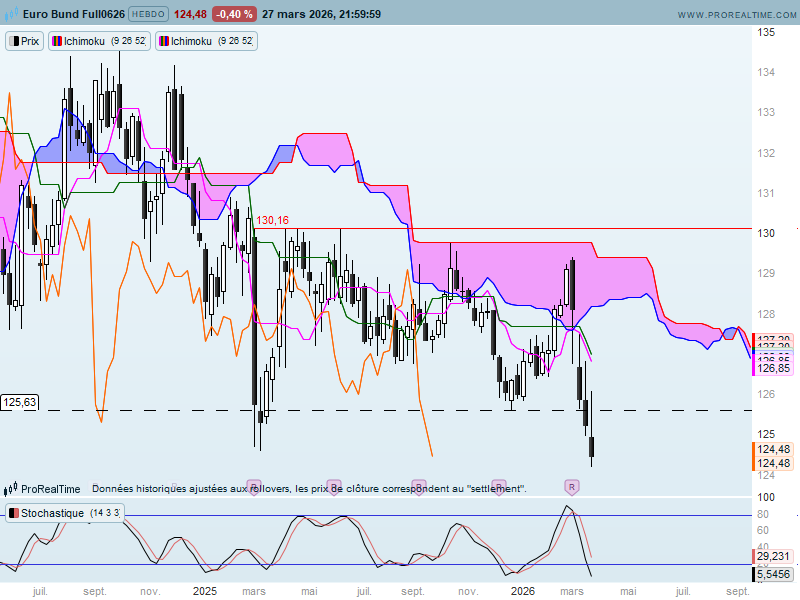Image resolution: width=800 pixels, height=600 pixels.
Task: Click the 29,231 stochastic axis value tag
Action: [773, 556]
